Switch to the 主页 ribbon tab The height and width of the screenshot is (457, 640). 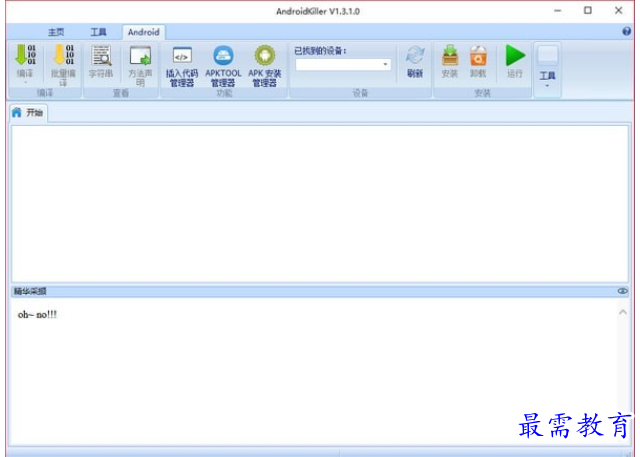[x=56, y=32]
